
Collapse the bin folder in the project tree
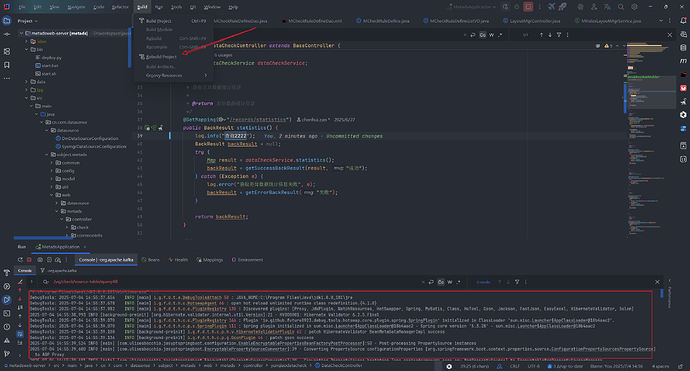click(x=26, y=49)
